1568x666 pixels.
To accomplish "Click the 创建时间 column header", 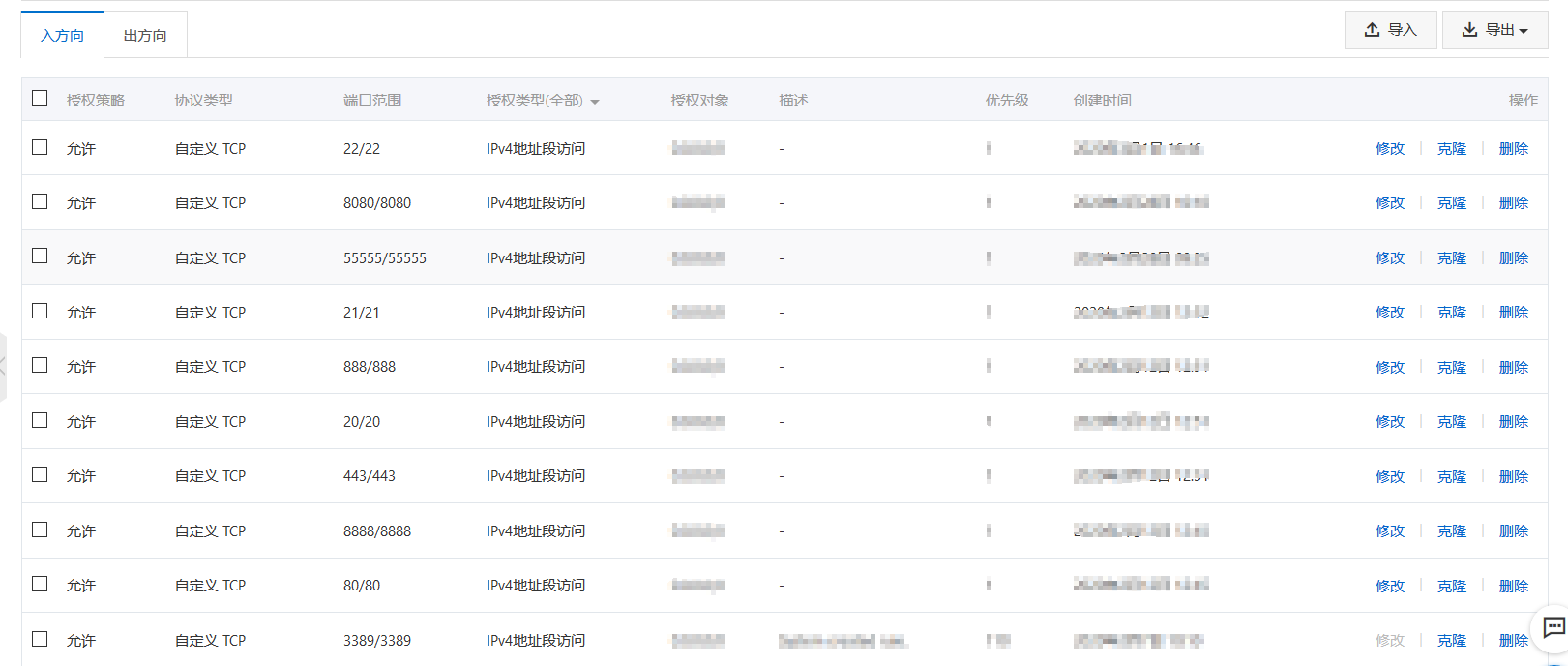I will pyautogui.click(x=1102, y=101).
